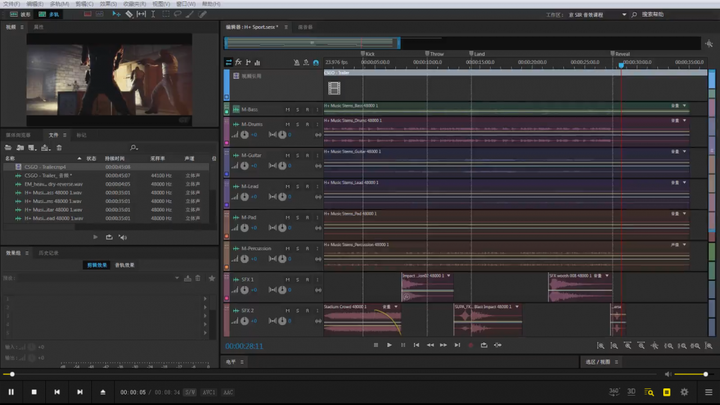Open dropdown on M-Bass clip

click(x=685, y=106)
